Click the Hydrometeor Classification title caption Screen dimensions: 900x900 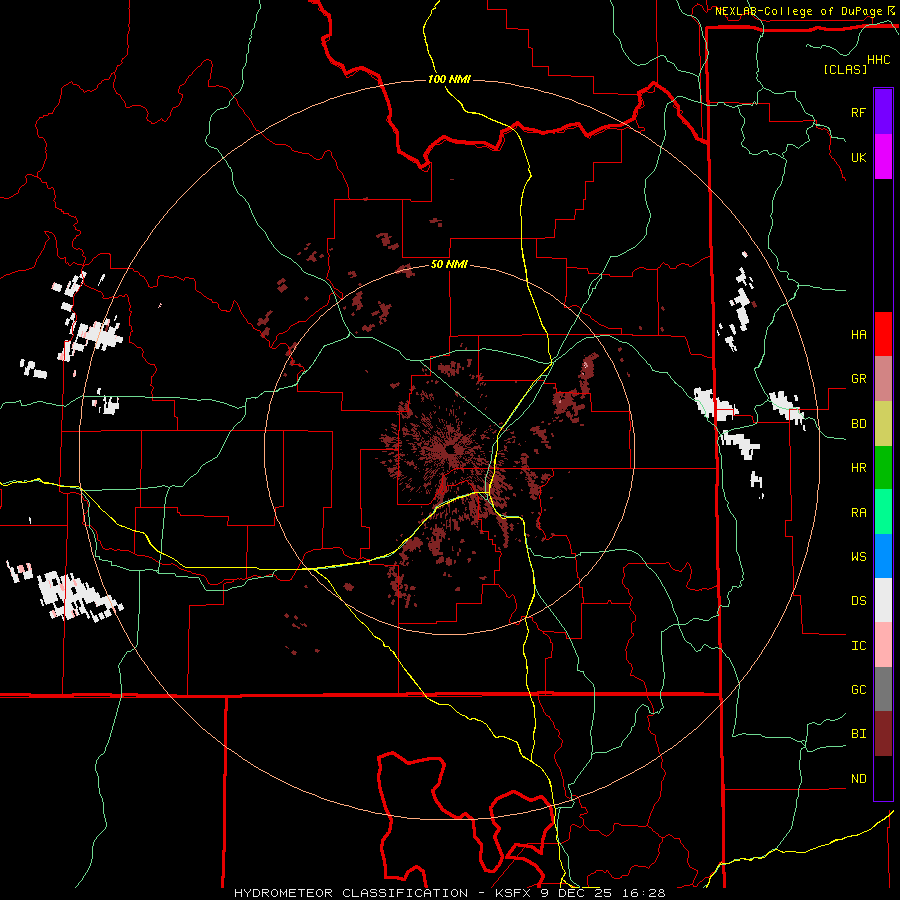coord(449,893)
